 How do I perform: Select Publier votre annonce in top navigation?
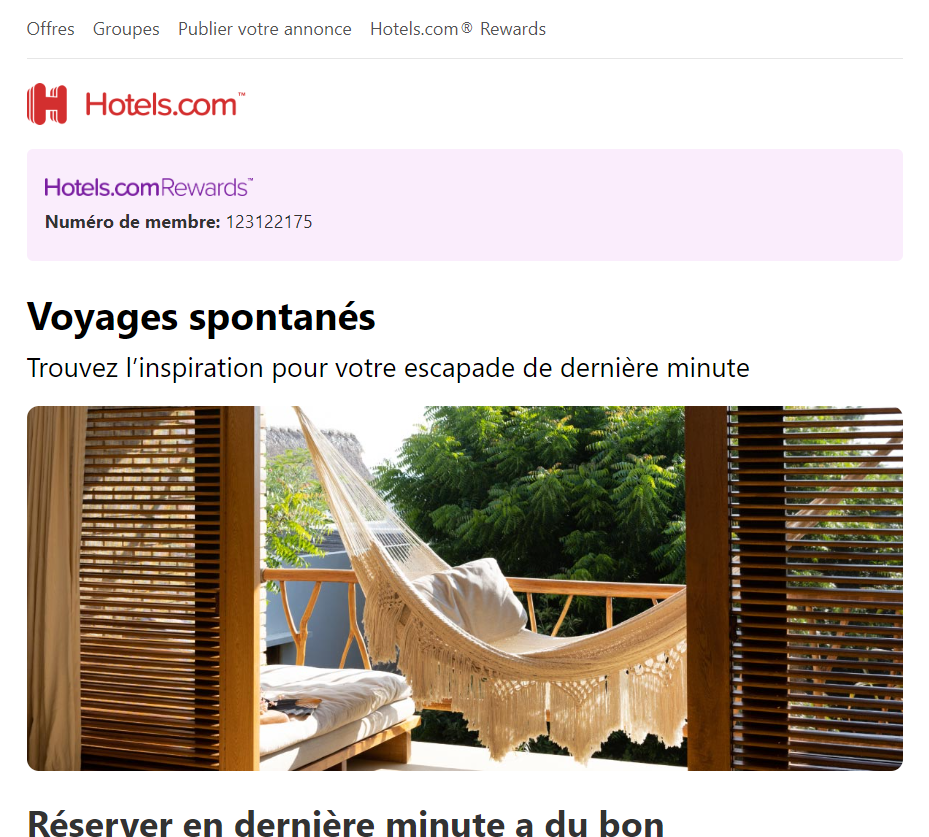point(265,29)
